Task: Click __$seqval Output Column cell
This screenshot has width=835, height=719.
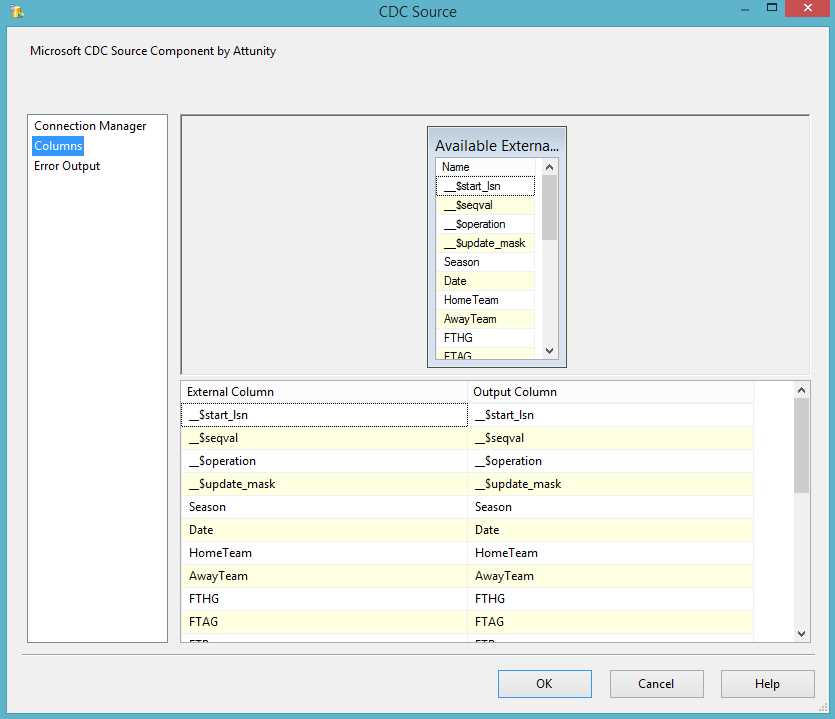Action: pyautogui.click(x=610, y=438)
